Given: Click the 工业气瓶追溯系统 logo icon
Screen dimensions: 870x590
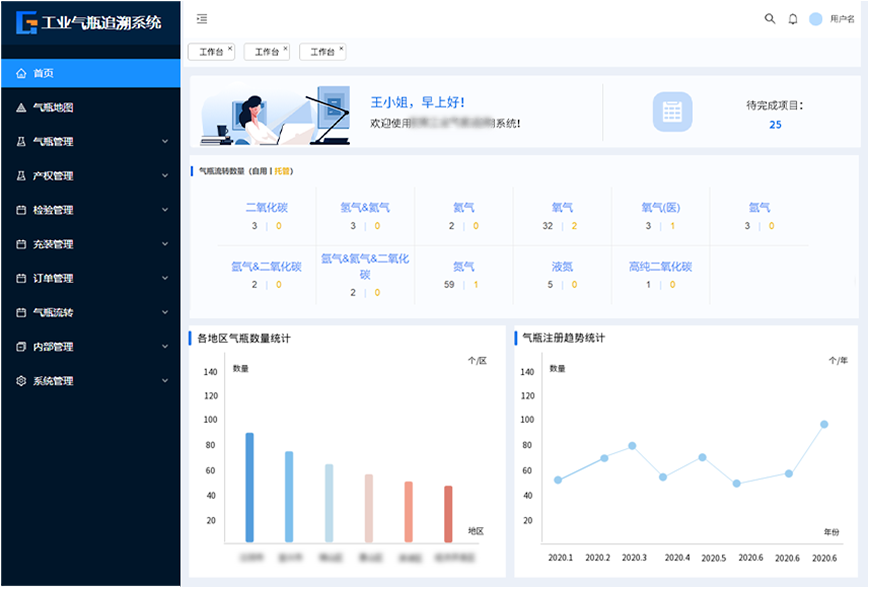Looking at the screenshot, I should 26,22.
